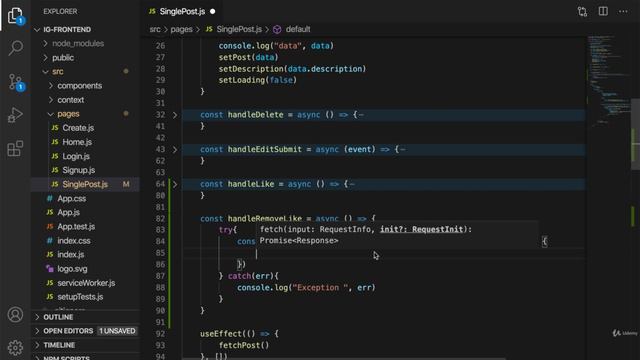The image size is (640, 360).
Task: Open index.css in the explorer
Action: pos(73,241)
